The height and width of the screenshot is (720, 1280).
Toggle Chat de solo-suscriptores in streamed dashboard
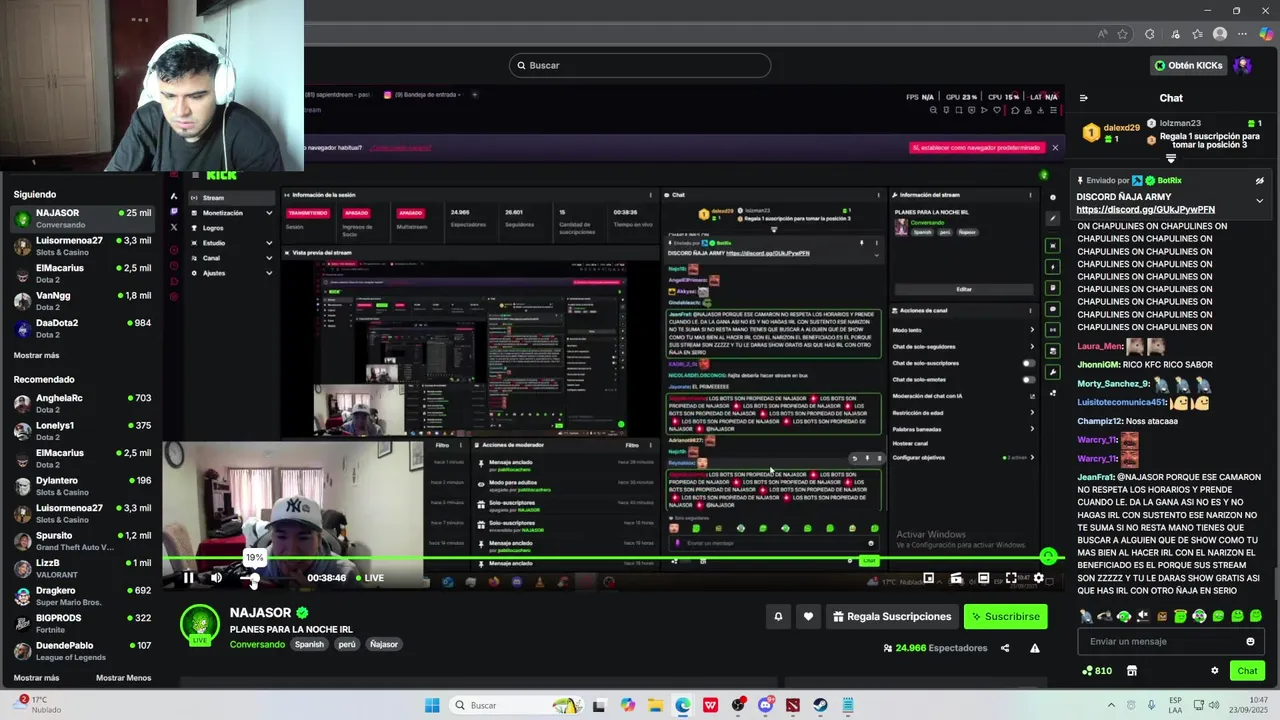[1029, 363]
